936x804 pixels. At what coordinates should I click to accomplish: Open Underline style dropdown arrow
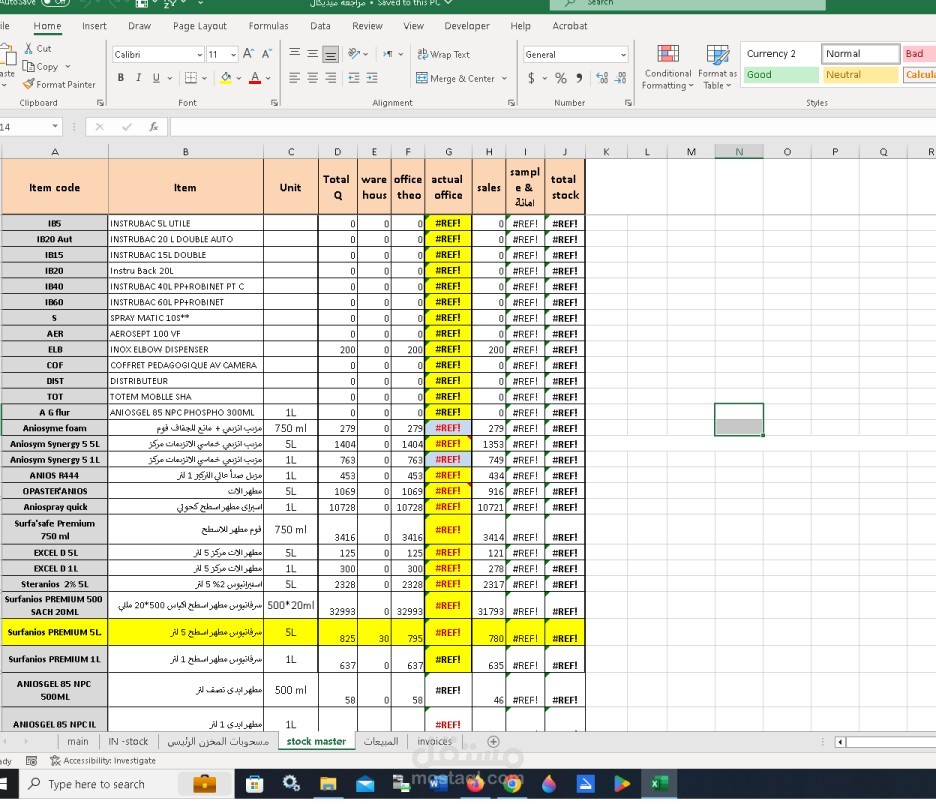[170, 78]
